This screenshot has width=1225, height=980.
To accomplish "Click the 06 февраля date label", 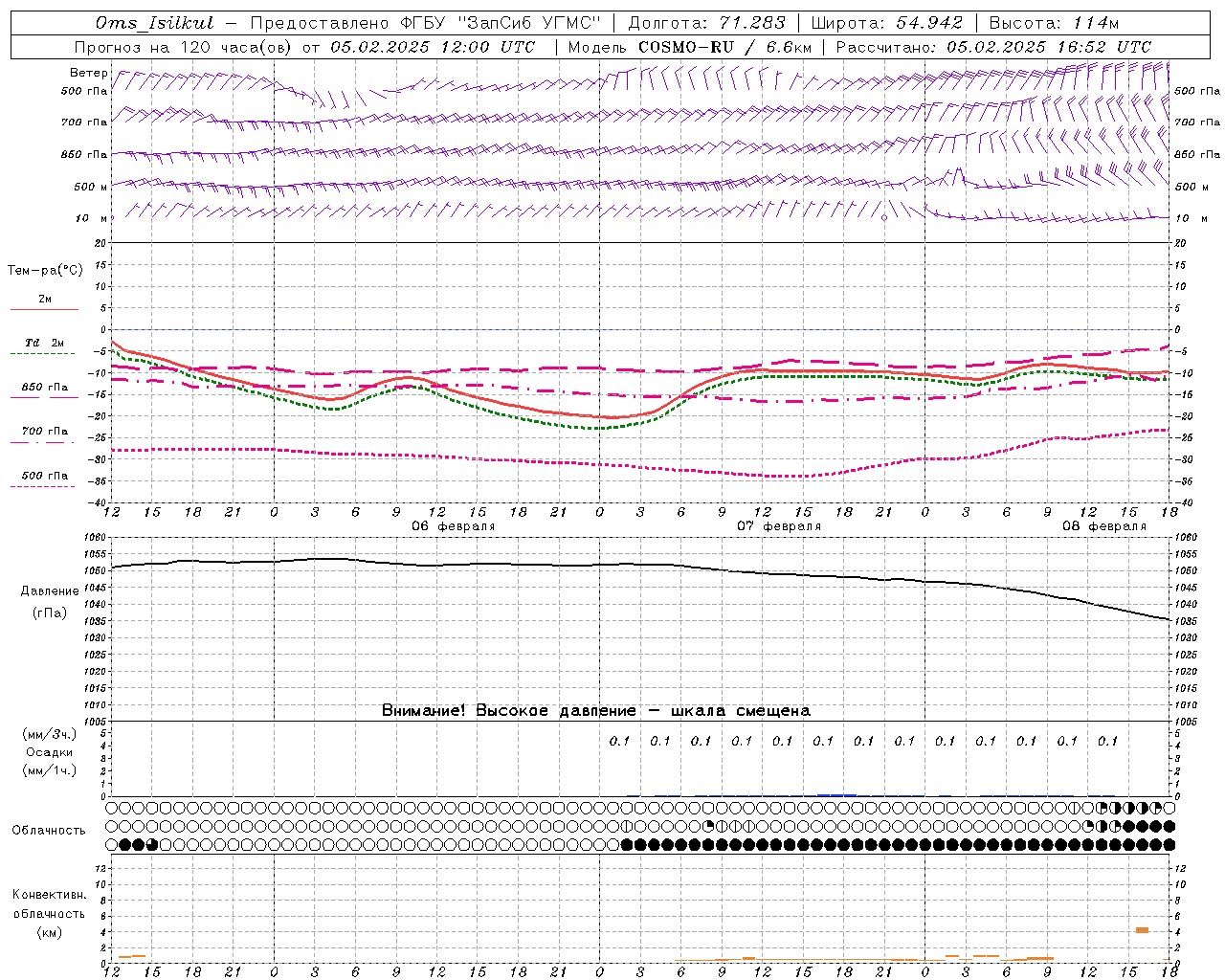I will point(453,526).
